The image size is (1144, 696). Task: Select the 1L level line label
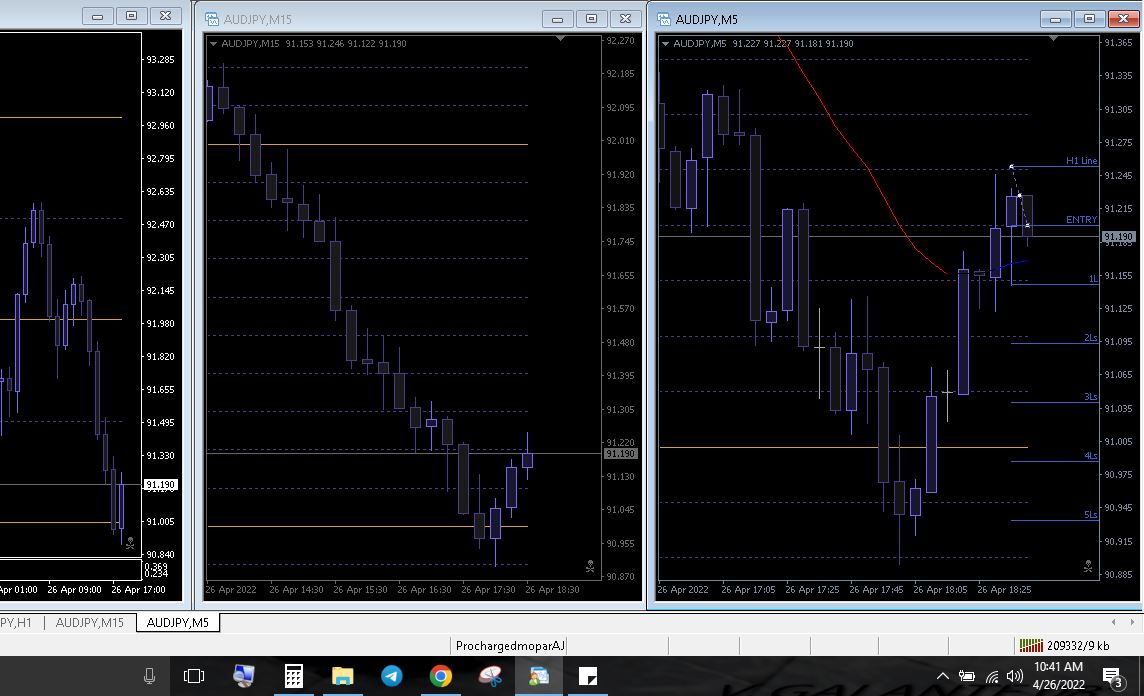point(1093,279)
